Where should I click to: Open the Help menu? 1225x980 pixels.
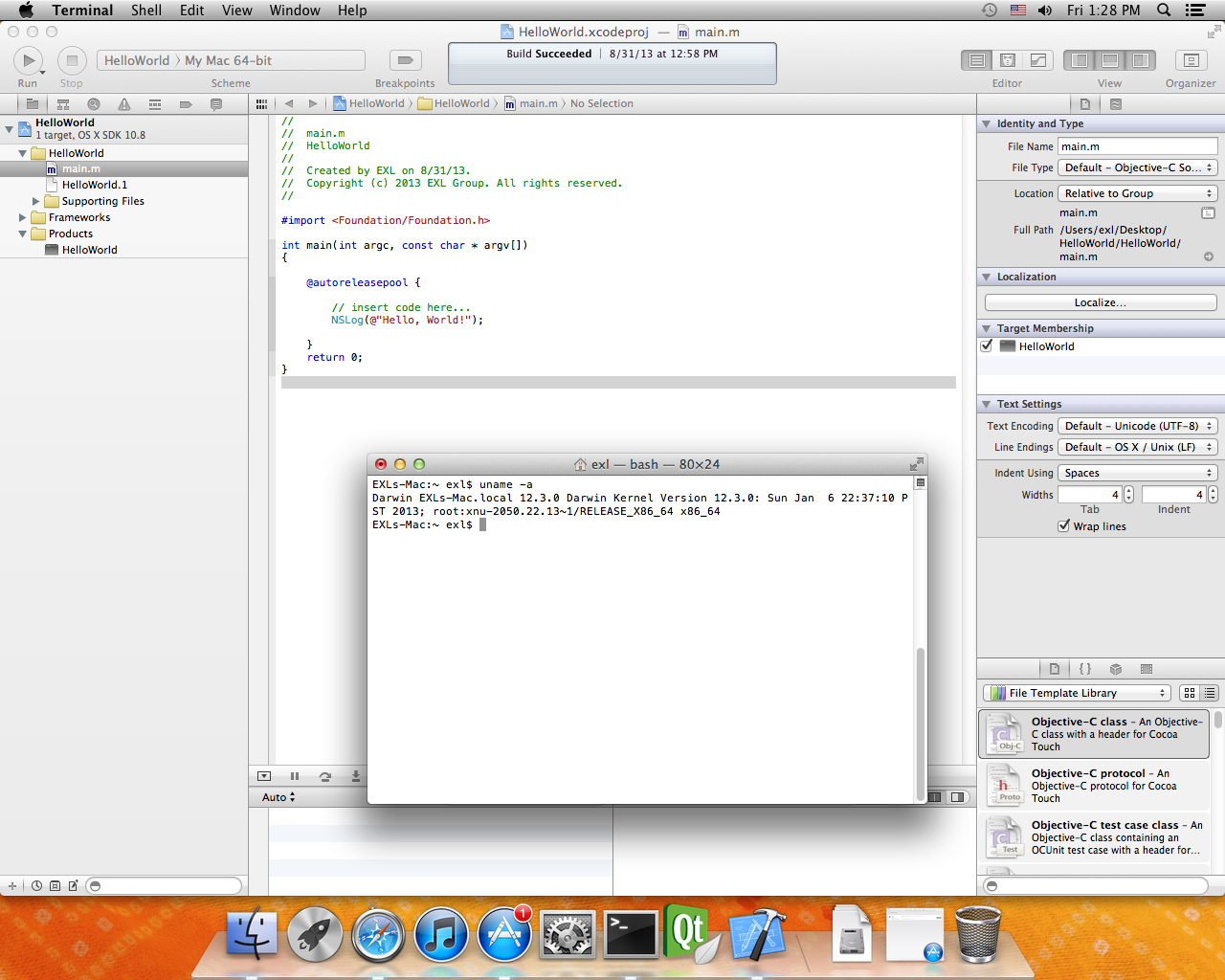[352, 10]
